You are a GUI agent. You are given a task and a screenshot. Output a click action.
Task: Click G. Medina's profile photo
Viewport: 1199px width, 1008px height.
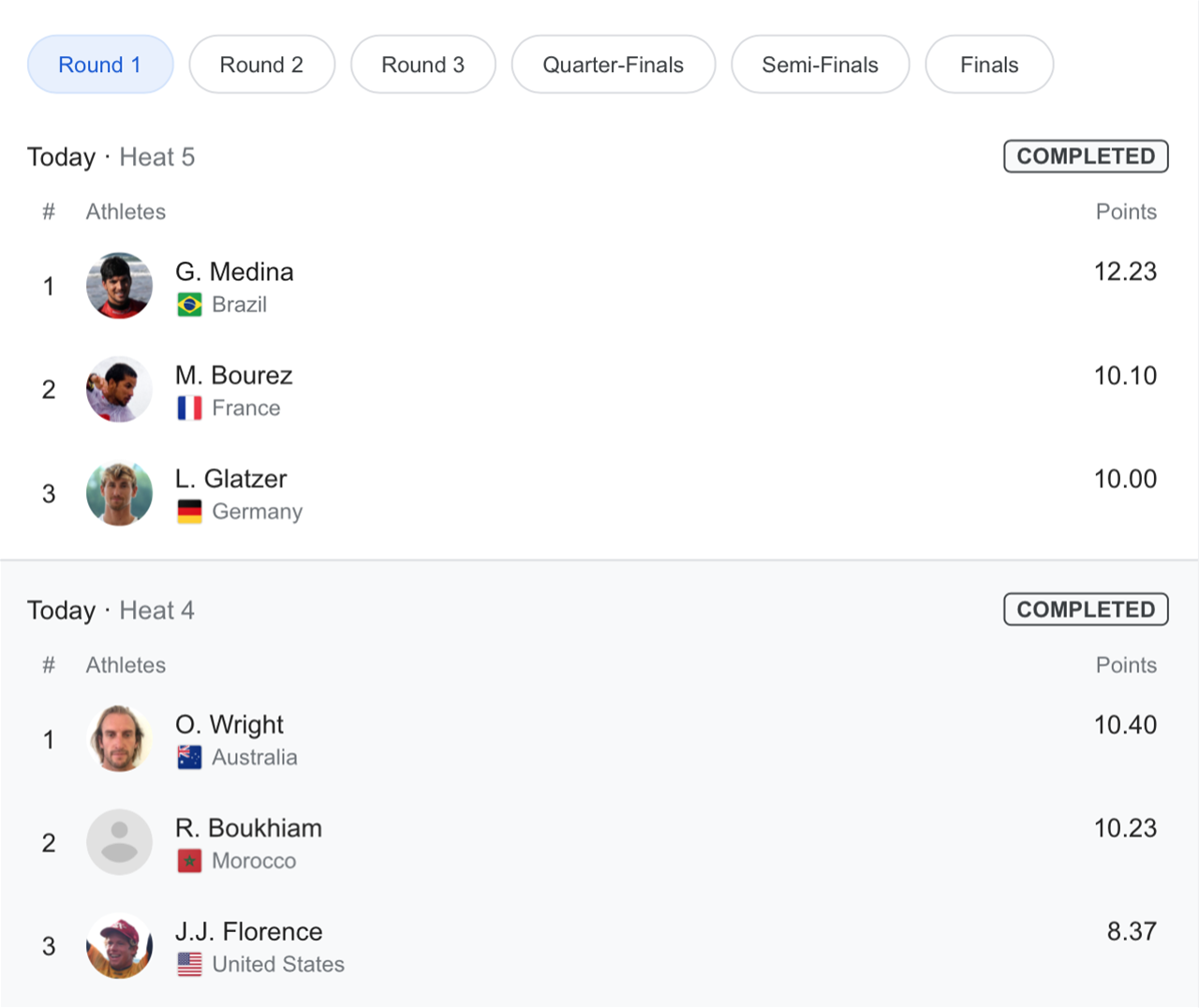point(119,286)
